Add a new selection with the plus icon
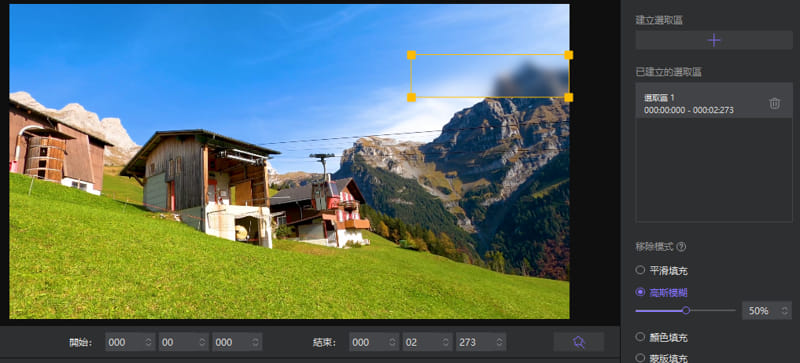The width and height of the screenshot is (800, 363). coord(714,40)
